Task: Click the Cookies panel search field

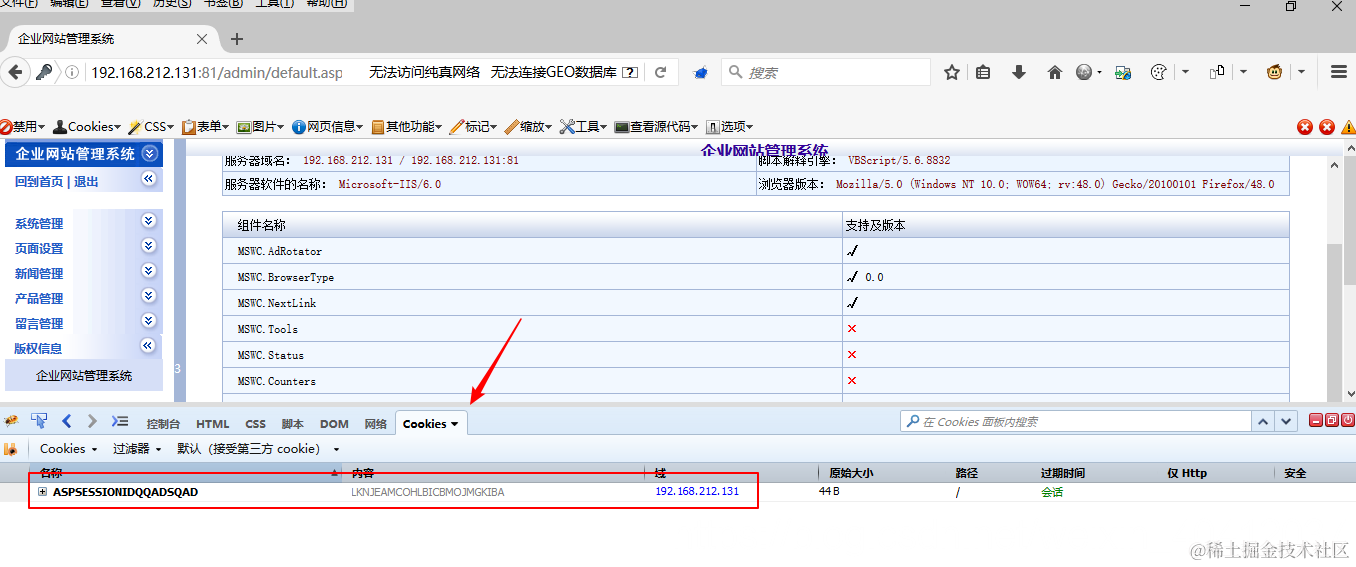Action: pyautogui.click(x=1075, y=422)
